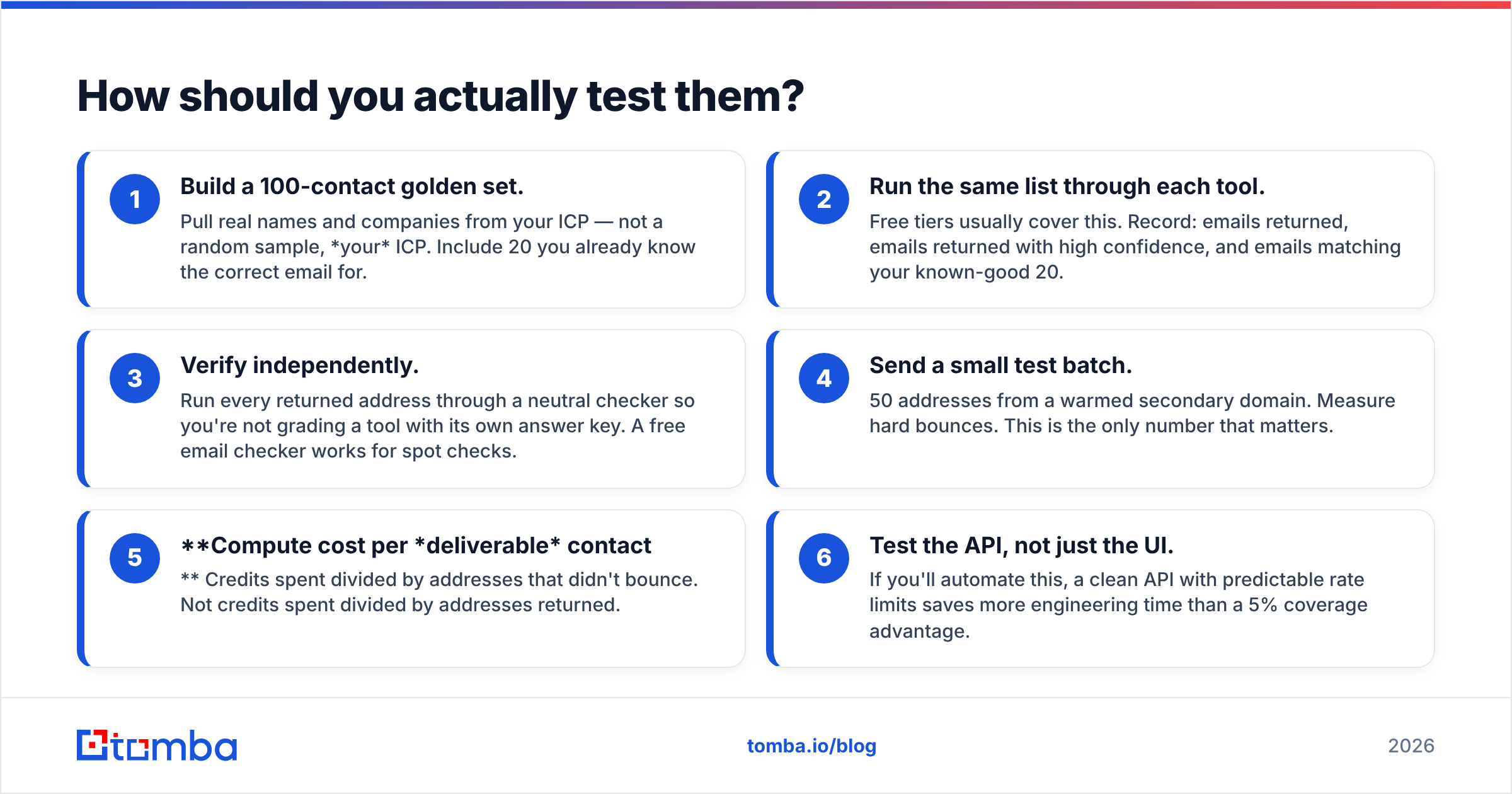This screenshot has width=1512, height=794.
Task: Click the tomba logo square icon
Action: 93,745
